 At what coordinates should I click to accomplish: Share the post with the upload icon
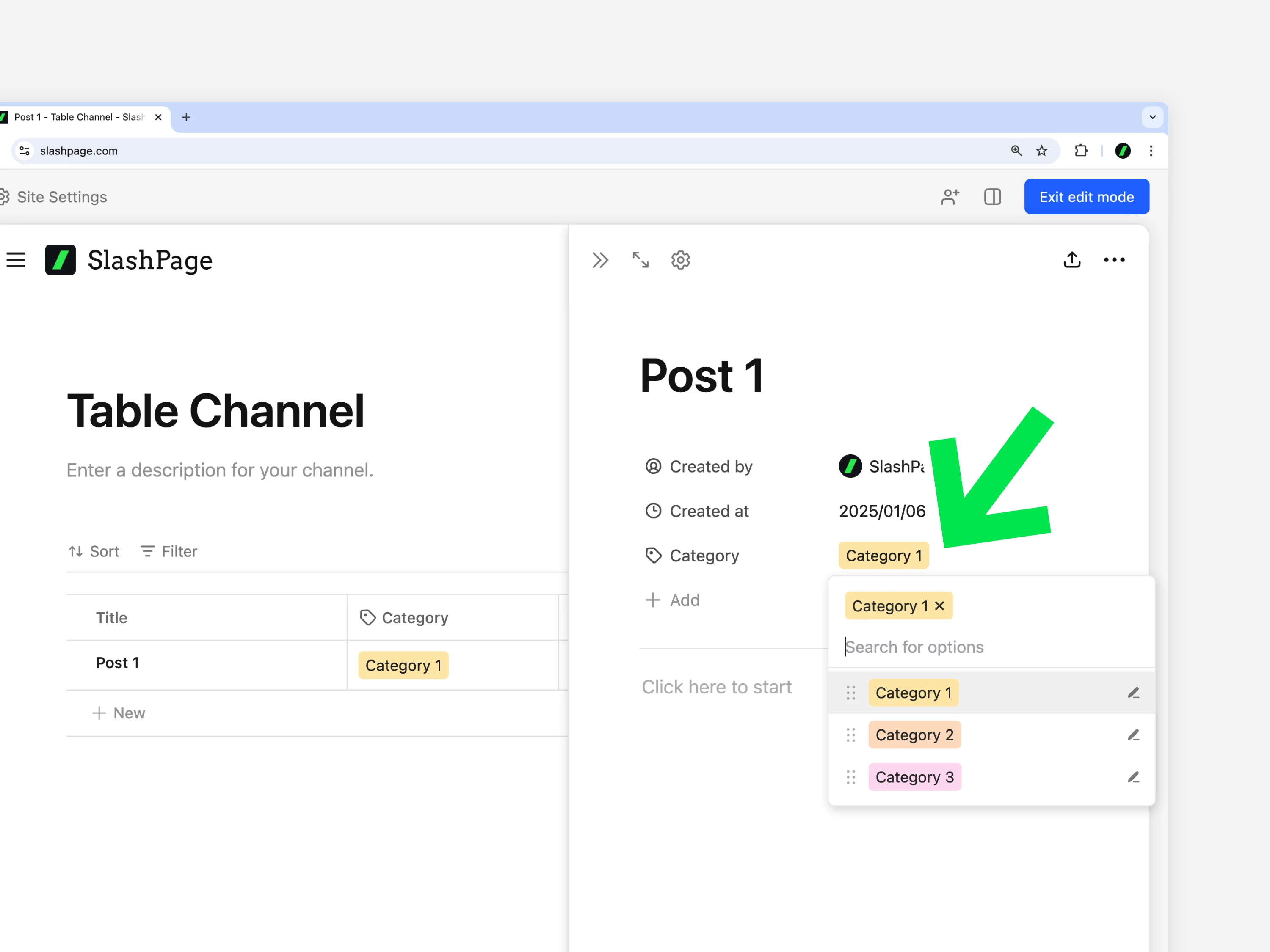[1072, 260]
